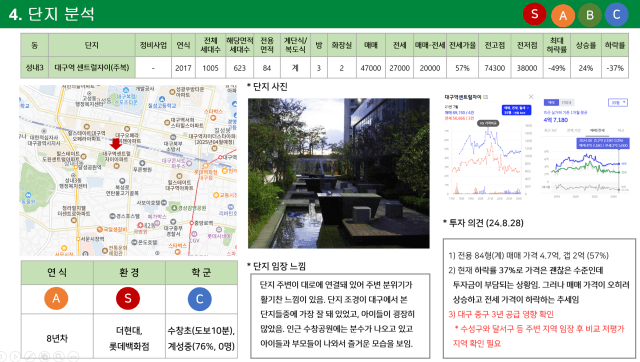Open the slideshow pen tool menu
This screenshot has height=362, width=640.
pos(30,356)
